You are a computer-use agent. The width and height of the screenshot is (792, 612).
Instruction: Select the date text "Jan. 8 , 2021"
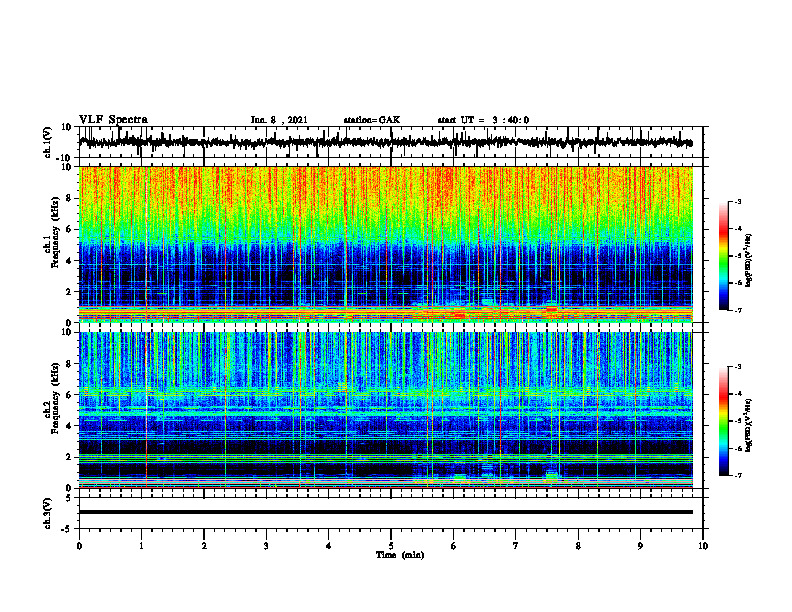point(279,120)
